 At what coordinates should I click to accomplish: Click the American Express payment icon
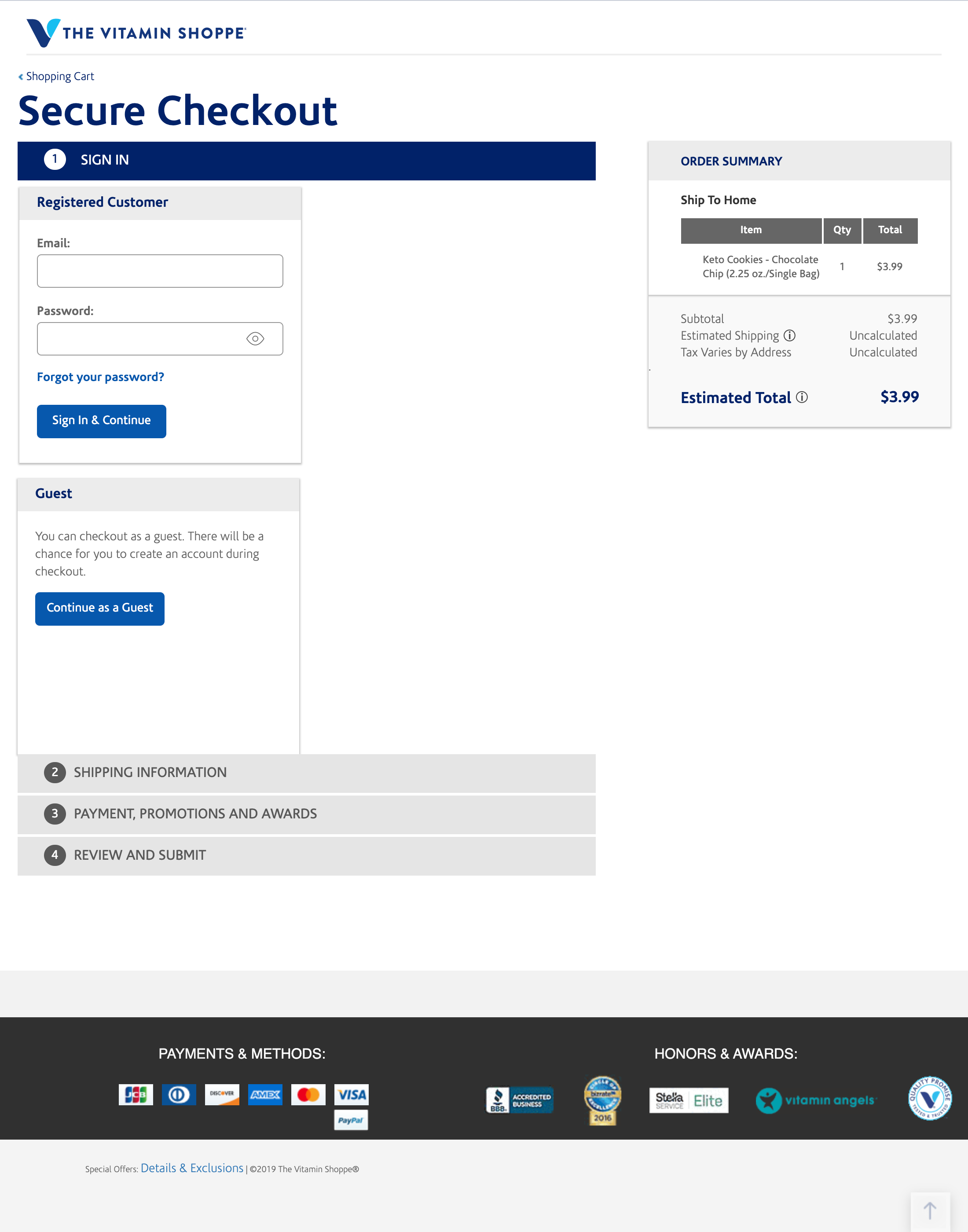265,1094
